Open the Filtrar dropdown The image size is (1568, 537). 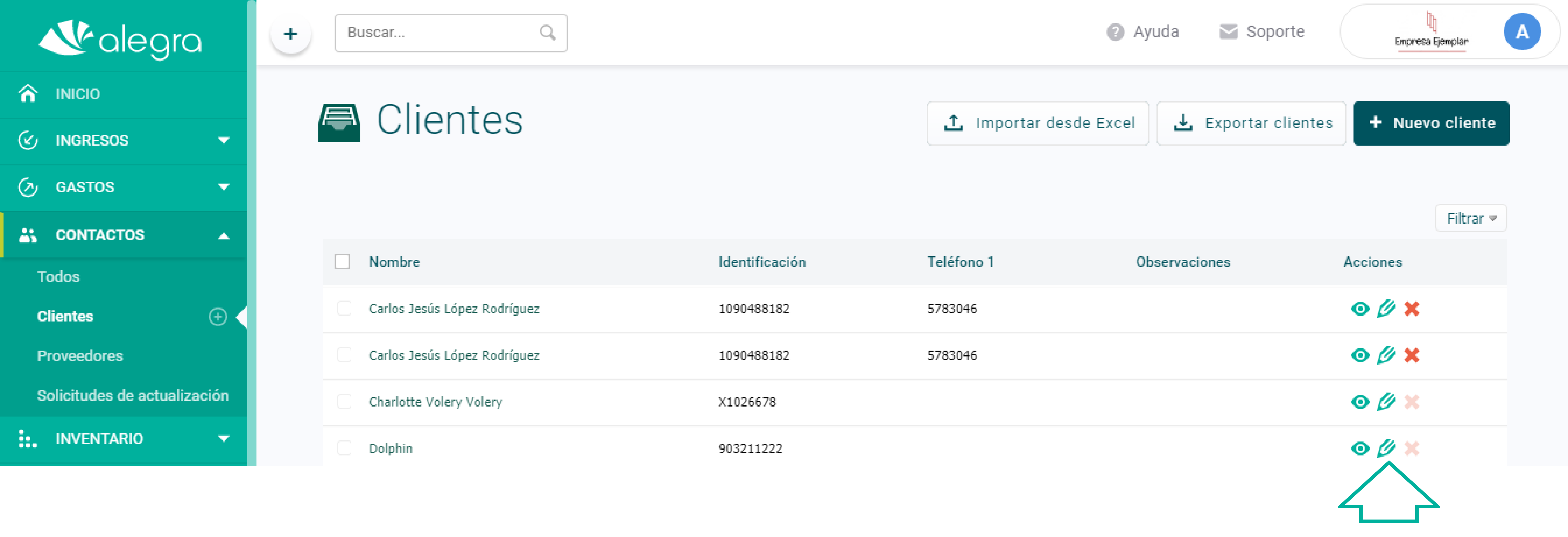[x=1471, y=218]
